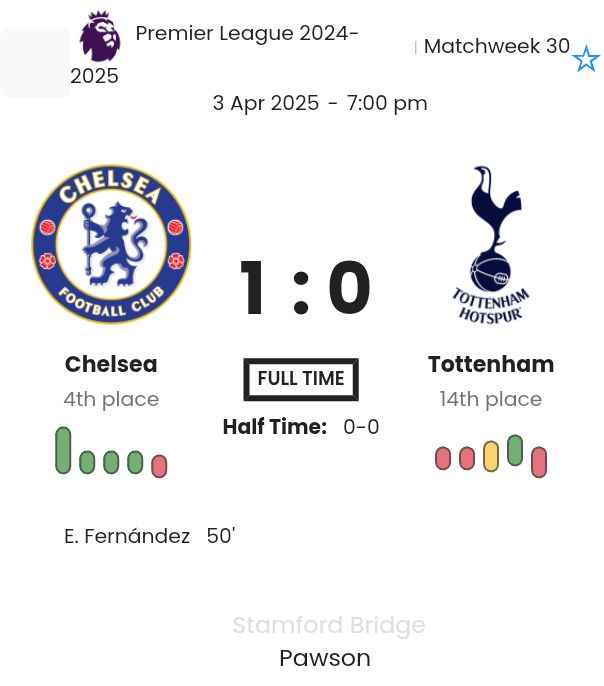Click the Premier League lion logo
Viewport: 604px width, 686px height.
pos(100,37)
